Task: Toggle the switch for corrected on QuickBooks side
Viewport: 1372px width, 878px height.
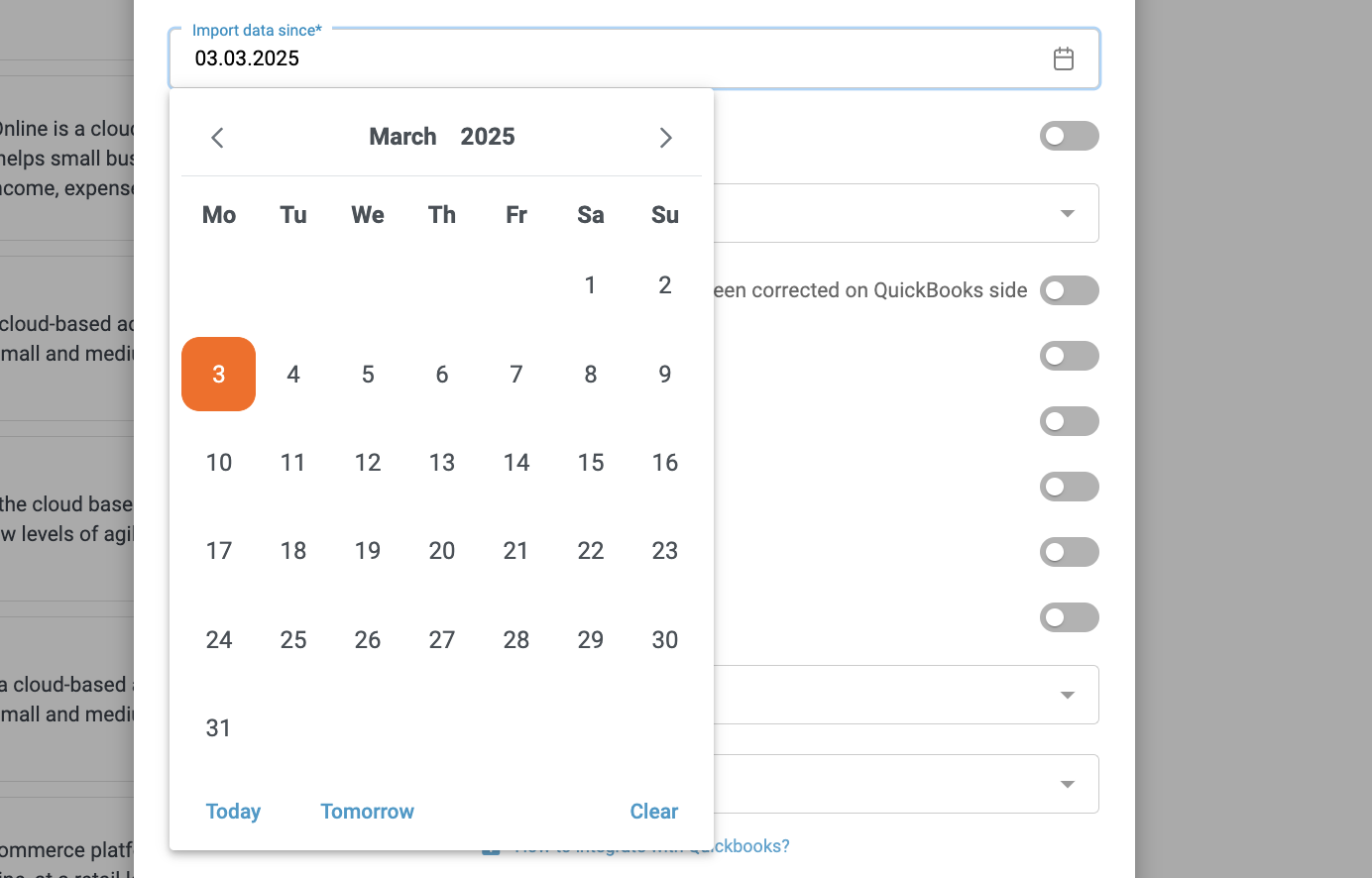Action: 1070,290
